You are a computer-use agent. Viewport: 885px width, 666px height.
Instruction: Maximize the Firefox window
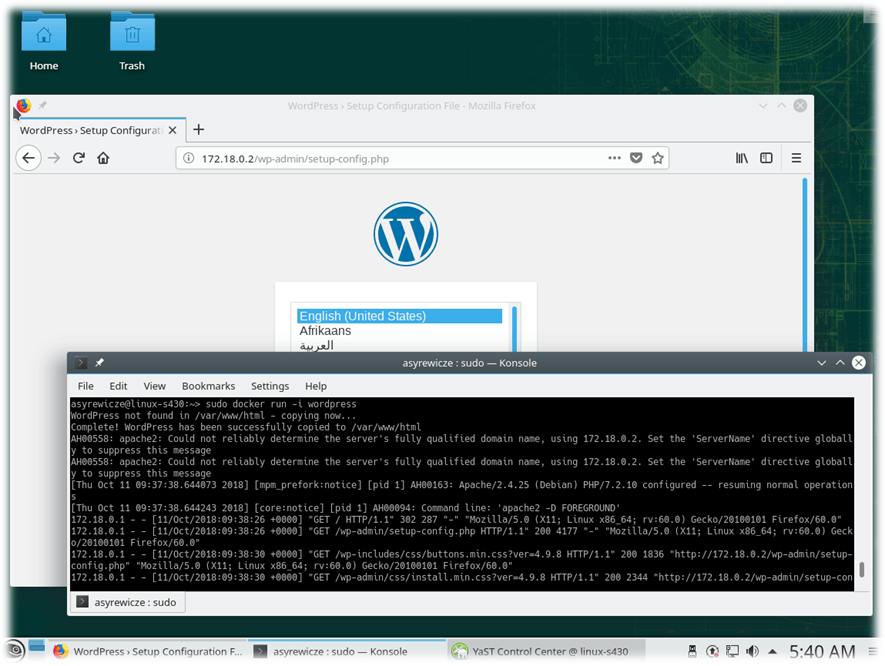click(x=782, y=106)
